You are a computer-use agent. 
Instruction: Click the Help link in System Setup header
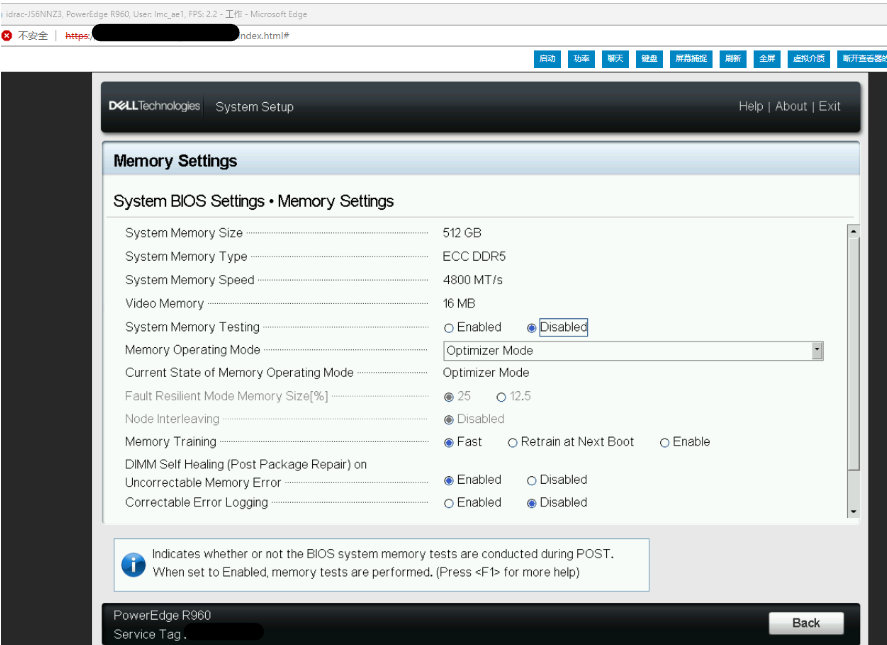(x=750, y=106)
